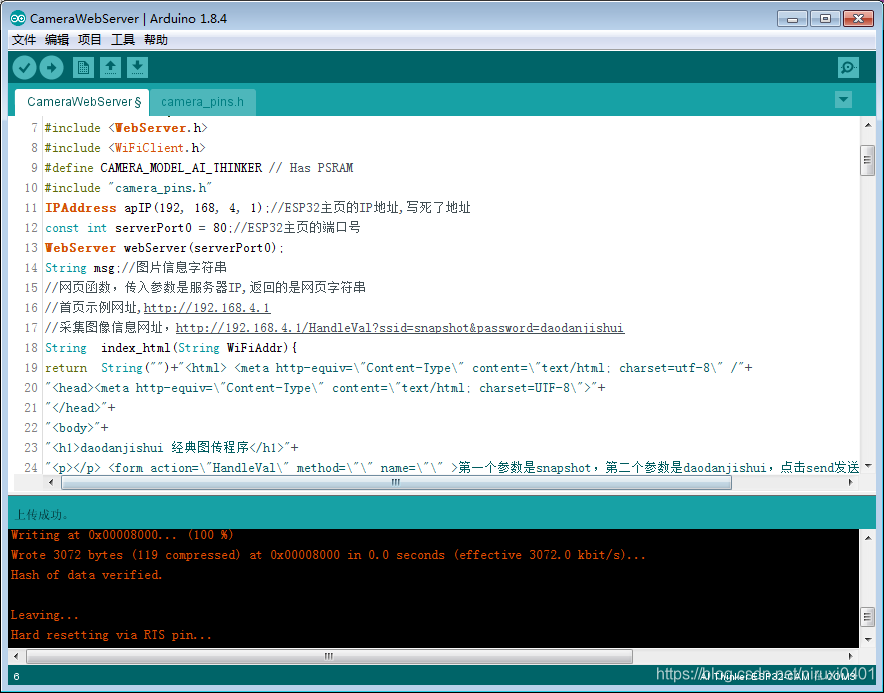The height and width of the screenshot is (693, 884).
Task: Click 'Hash of data verified.' console line
Action: point(86,575)
